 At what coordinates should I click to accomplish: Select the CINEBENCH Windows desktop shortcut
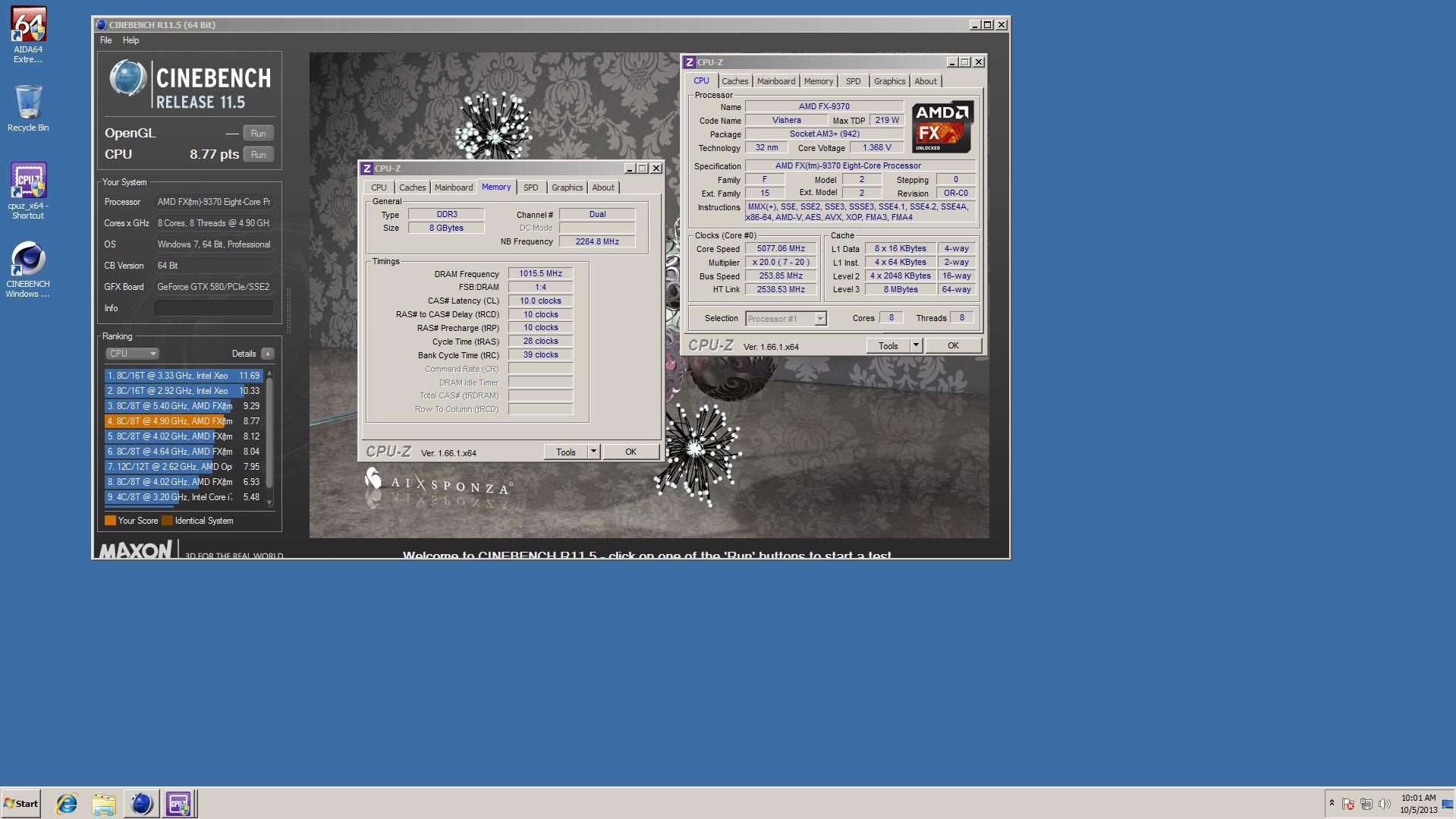pos(28,270)
